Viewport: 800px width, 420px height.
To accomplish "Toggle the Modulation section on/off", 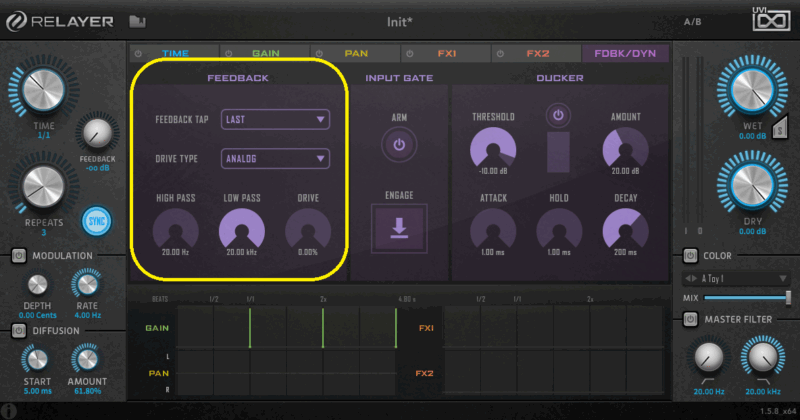I will pos(18,256).
